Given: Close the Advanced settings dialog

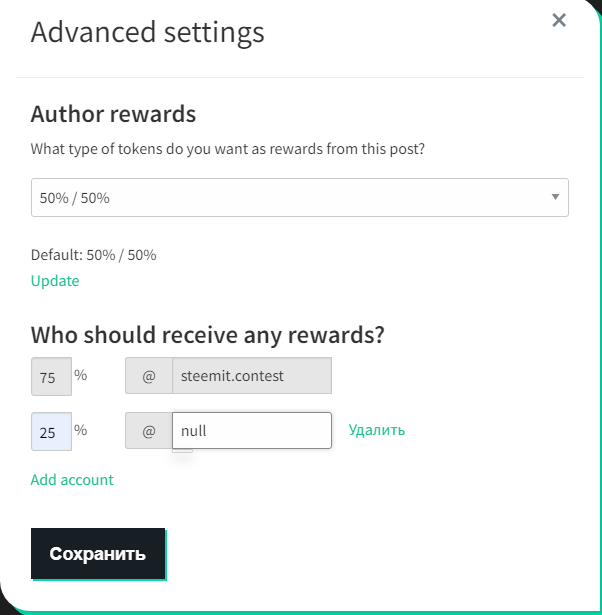Looking at the screenshot, I should pyautogui.click(x=559, y=21).
